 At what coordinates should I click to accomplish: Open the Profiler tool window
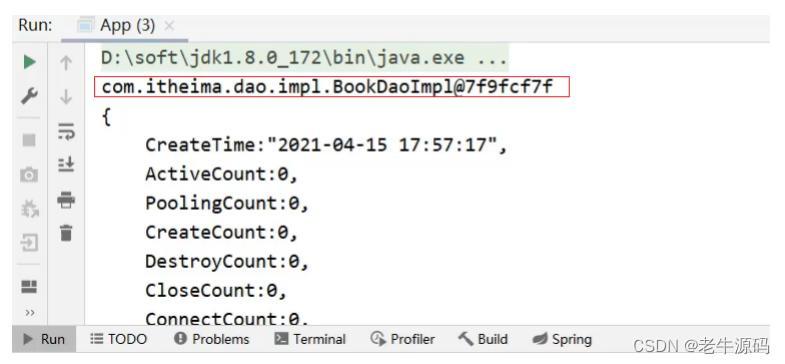click(403, 339)
